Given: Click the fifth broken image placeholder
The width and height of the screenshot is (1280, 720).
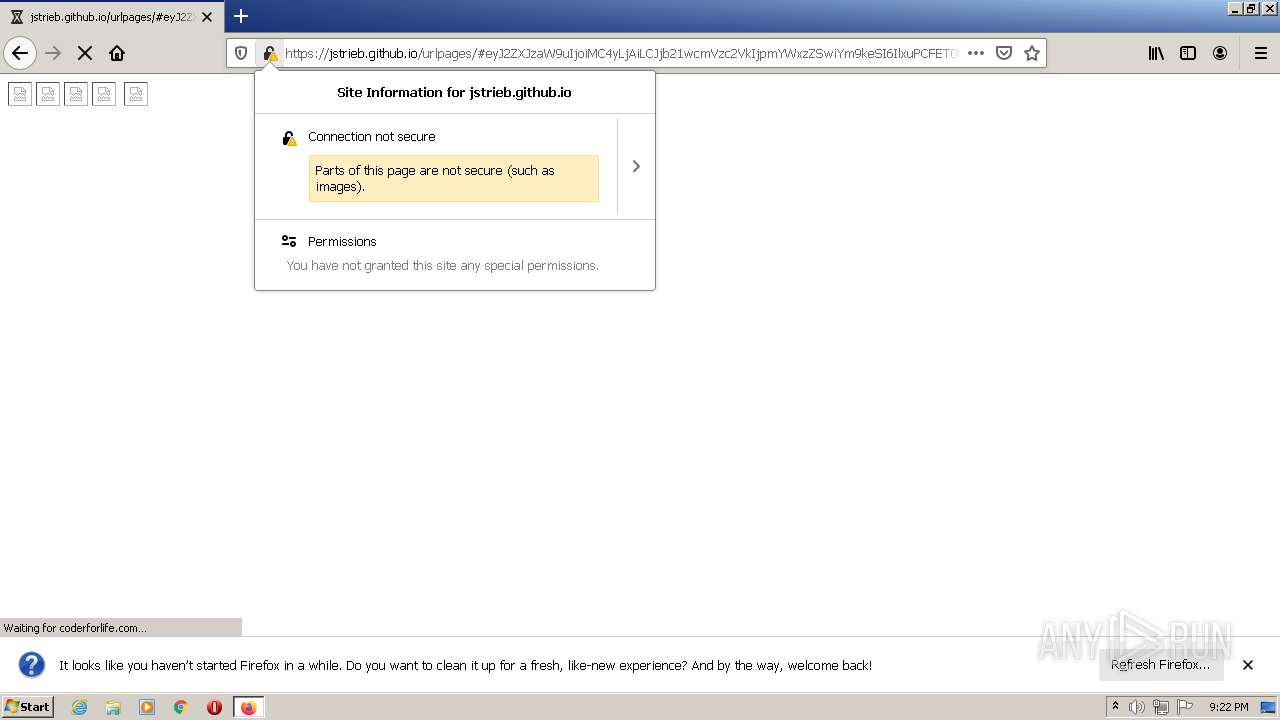Looking at the screenshot, I should [x=136, y=94].
